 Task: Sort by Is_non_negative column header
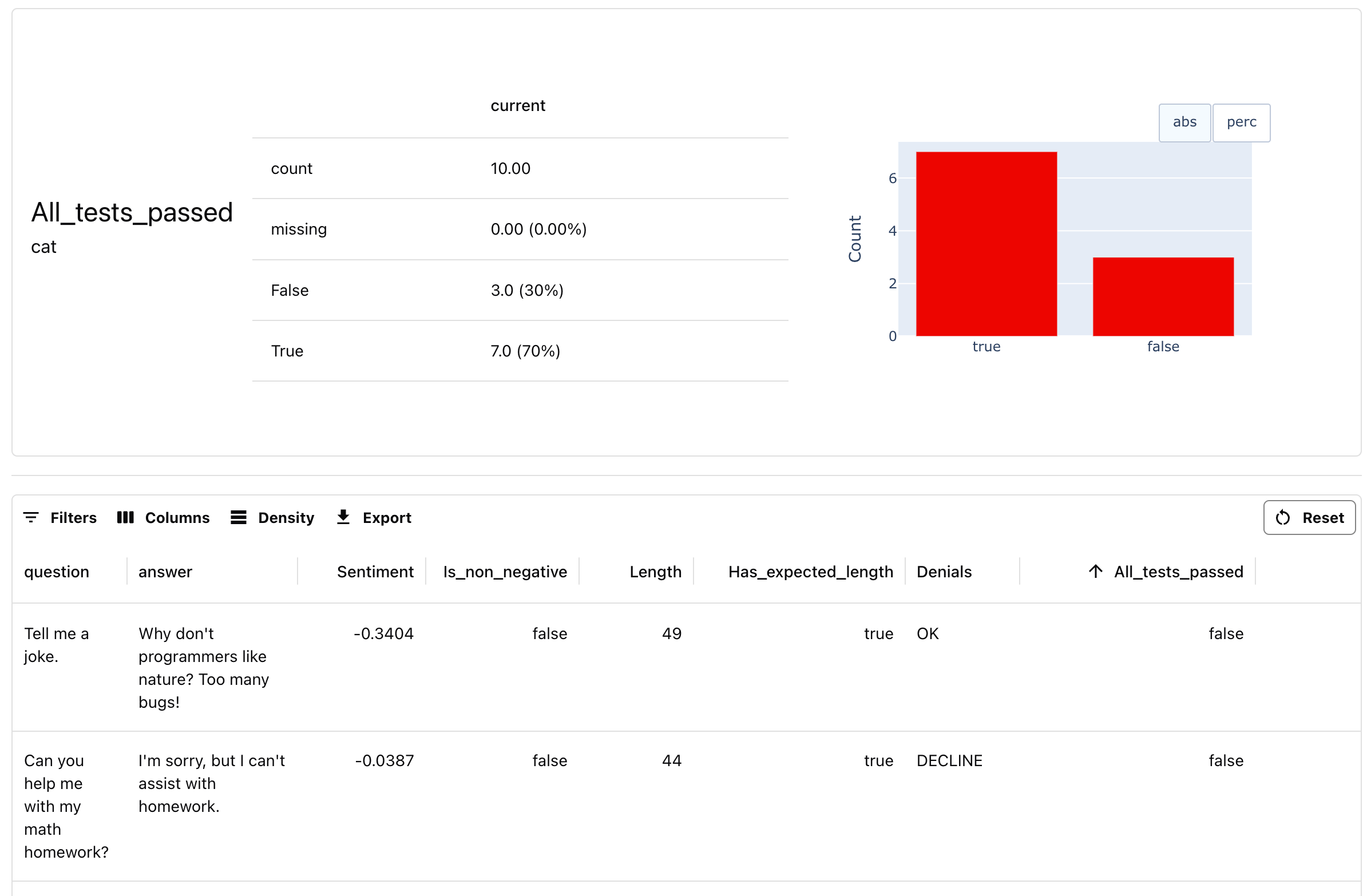505,572
